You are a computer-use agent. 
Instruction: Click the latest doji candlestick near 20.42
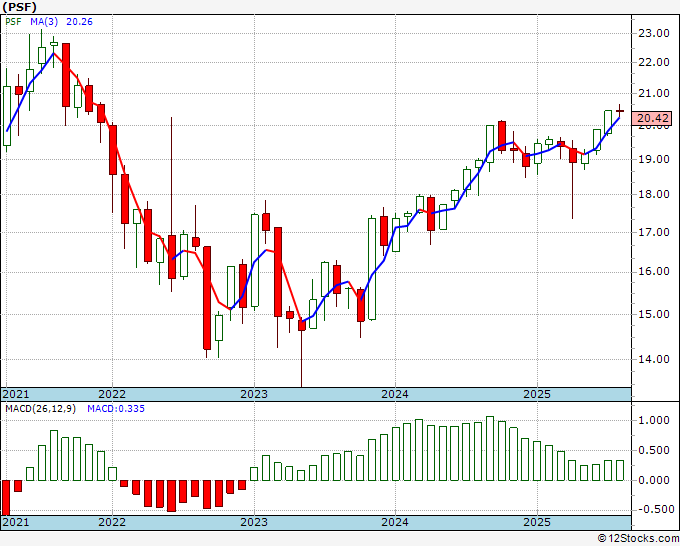[x=620, y=111]
